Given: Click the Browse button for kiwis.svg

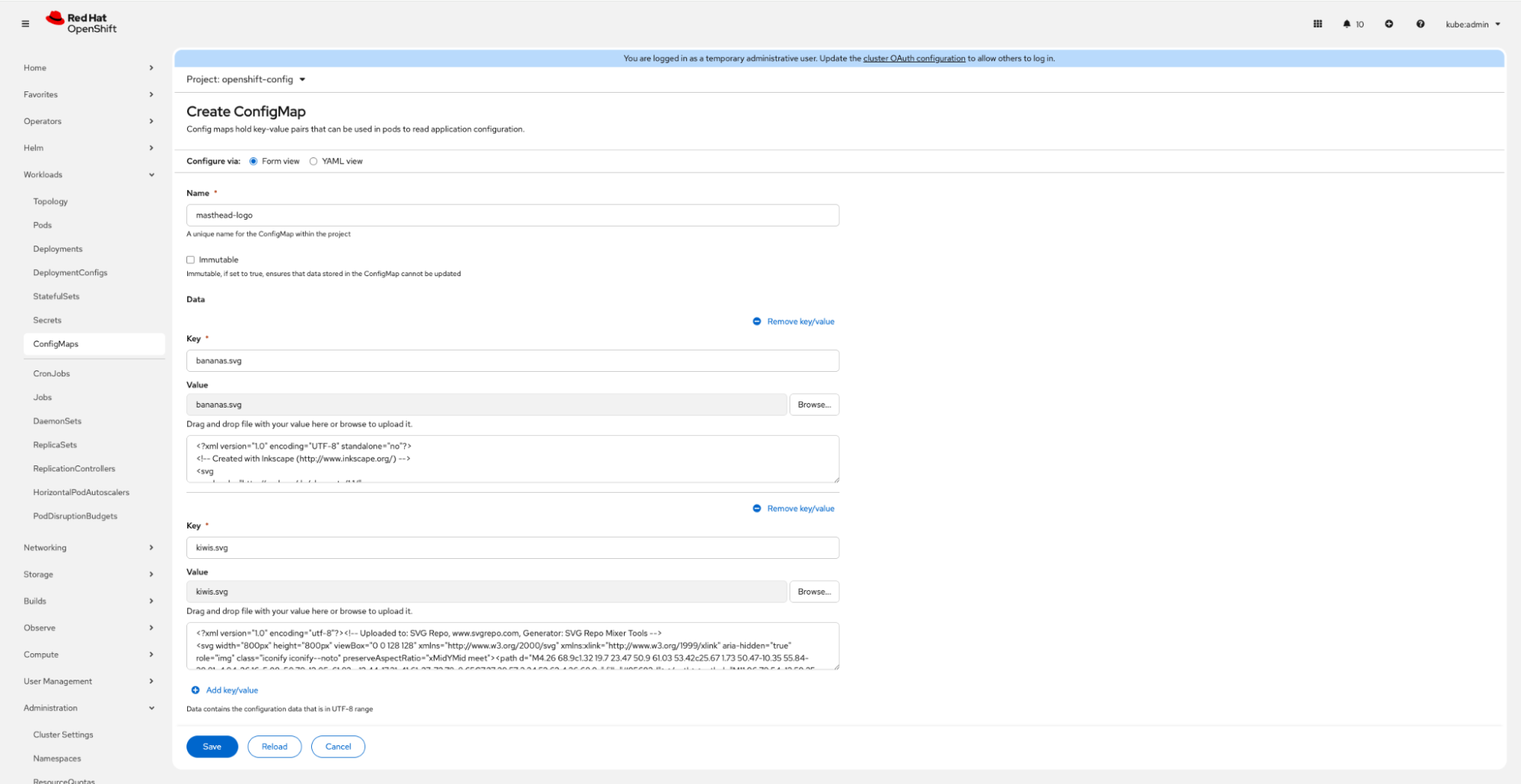Looking at the screenshot, I should [x=813, y=592].
